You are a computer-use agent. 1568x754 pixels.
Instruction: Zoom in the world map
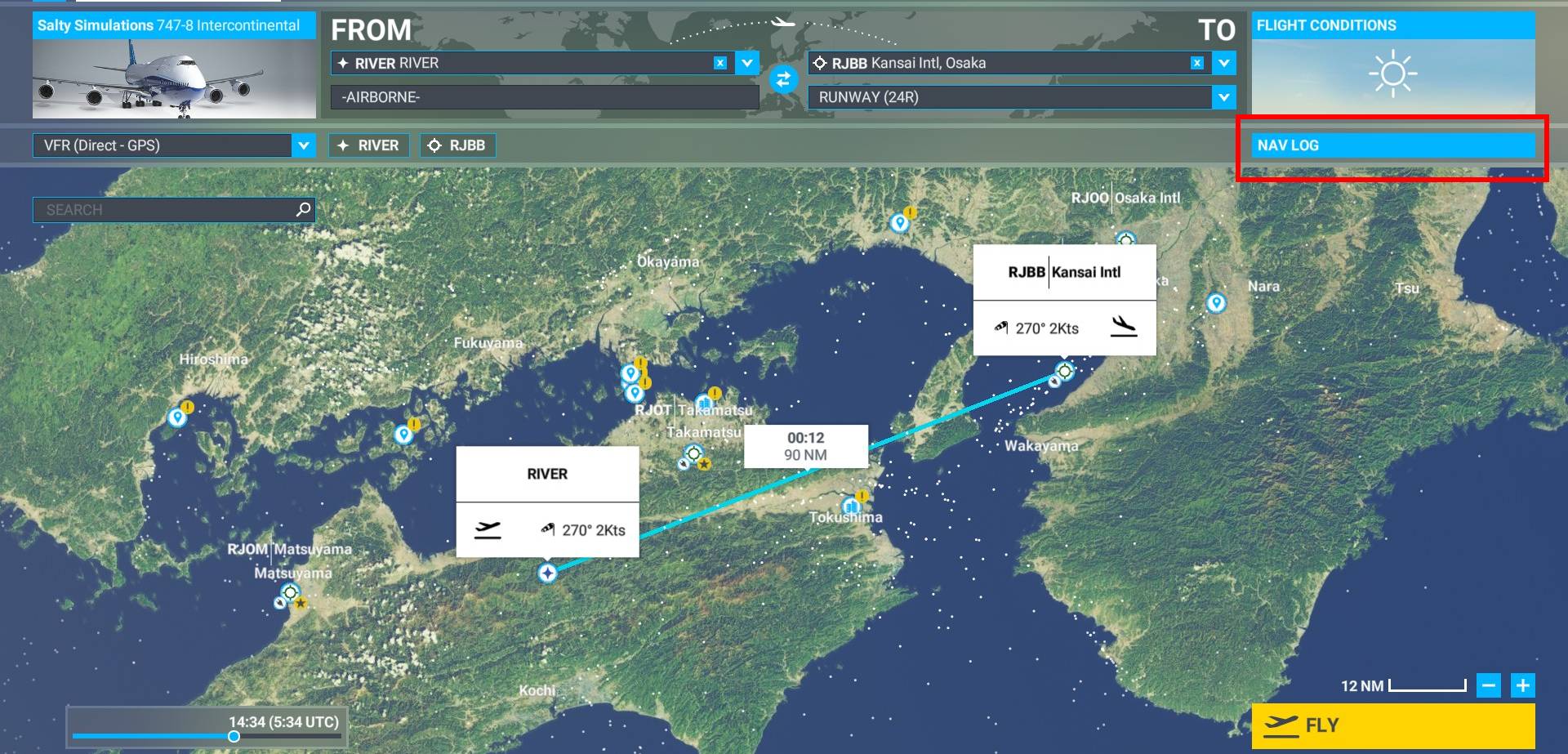click(x=1522, y=685)
